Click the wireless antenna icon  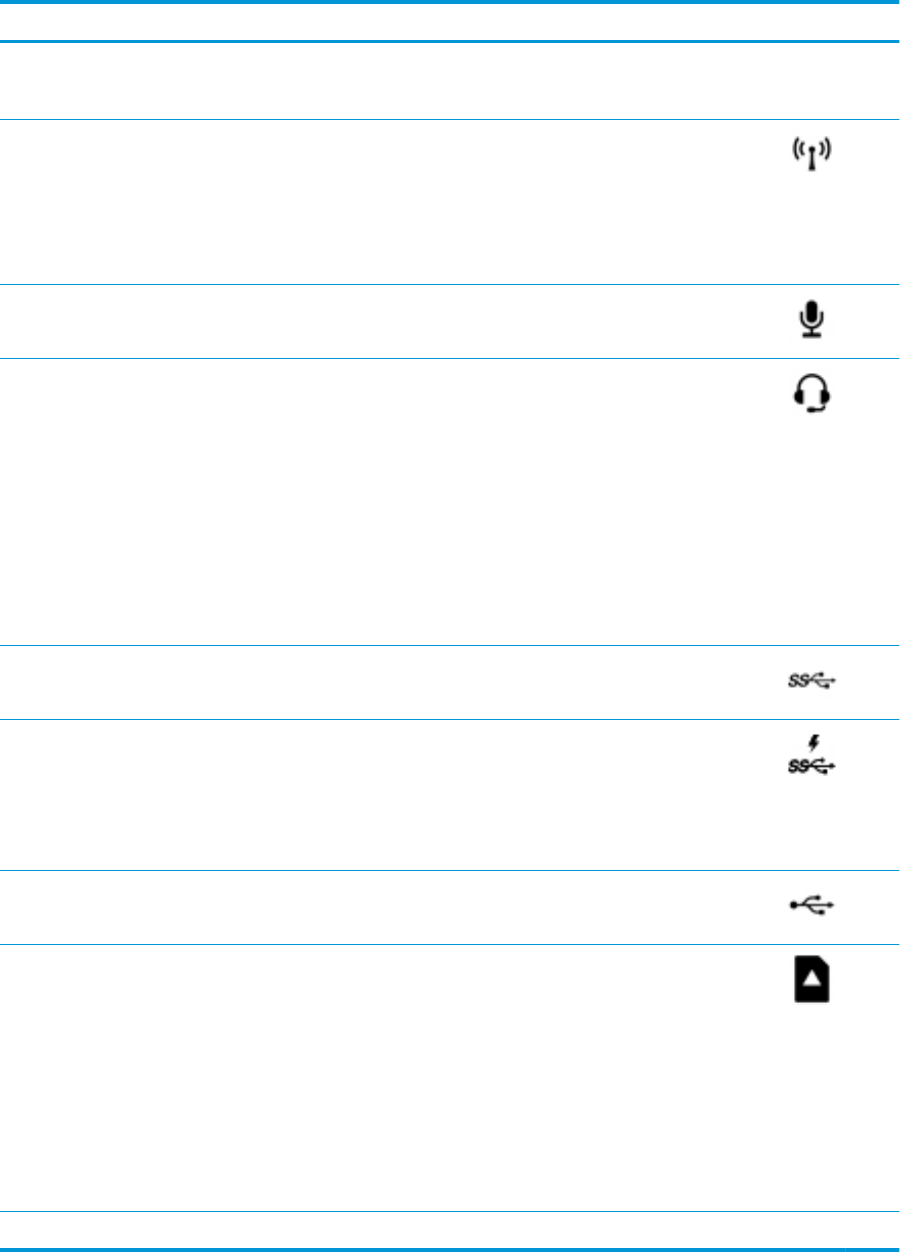tap(812, 155)
